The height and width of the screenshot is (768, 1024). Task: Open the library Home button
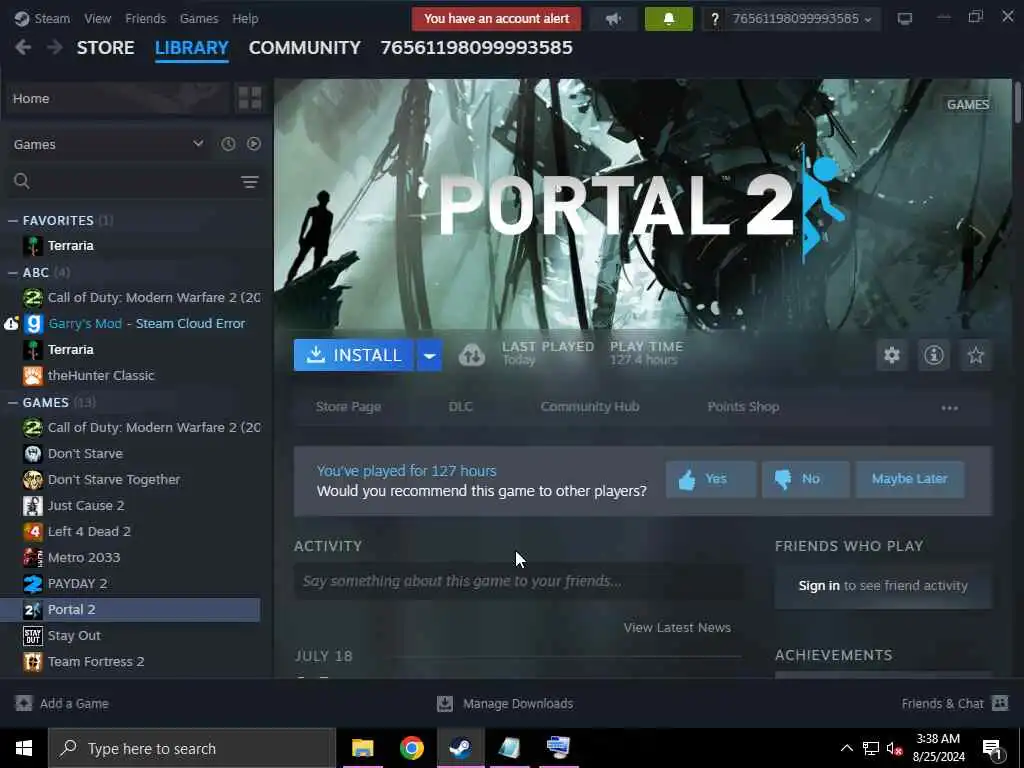click(x=118, y=99)
